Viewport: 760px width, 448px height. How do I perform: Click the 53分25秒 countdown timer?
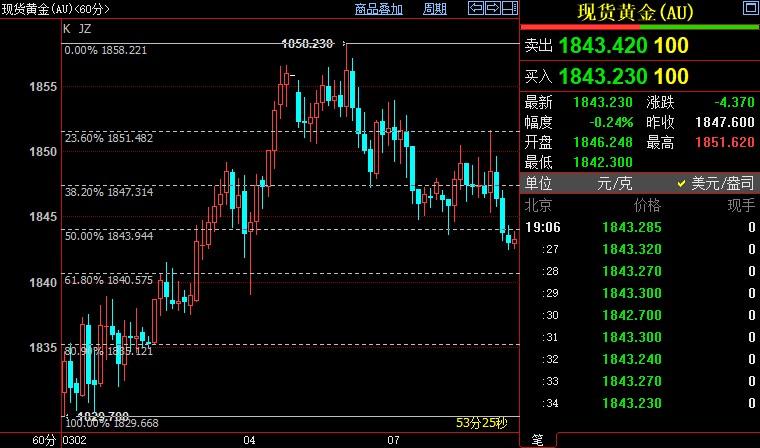481,423
